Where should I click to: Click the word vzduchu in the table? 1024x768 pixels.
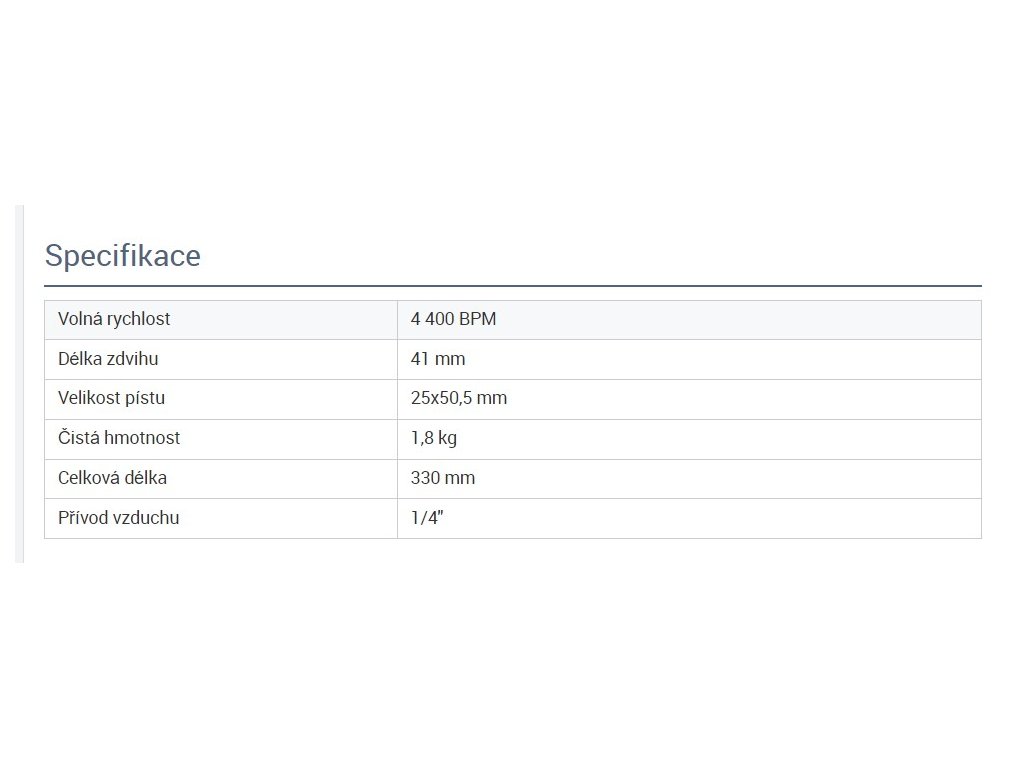[x=147, y=518]
